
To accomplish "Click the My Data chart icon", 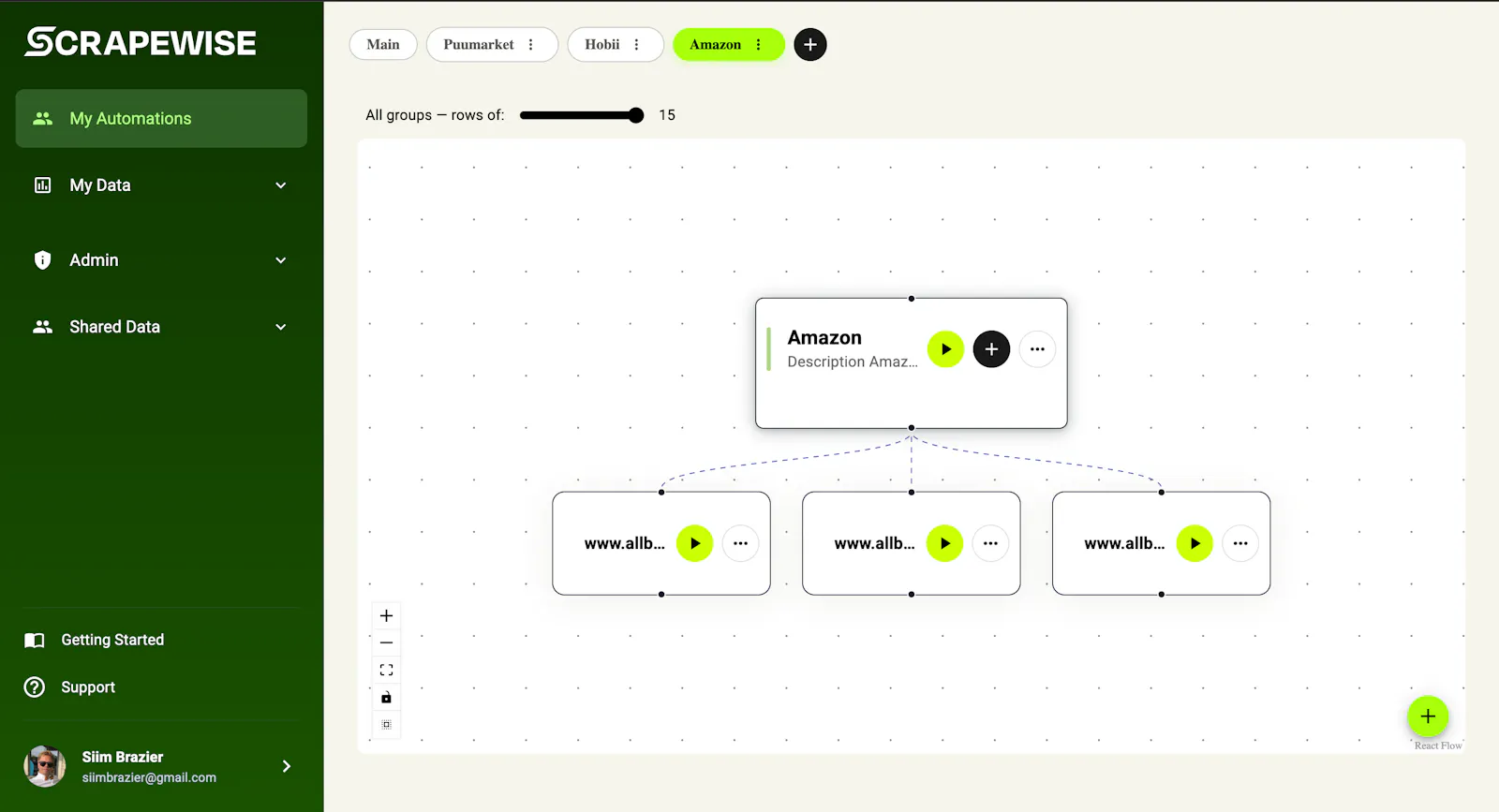I will click(43, 185).
